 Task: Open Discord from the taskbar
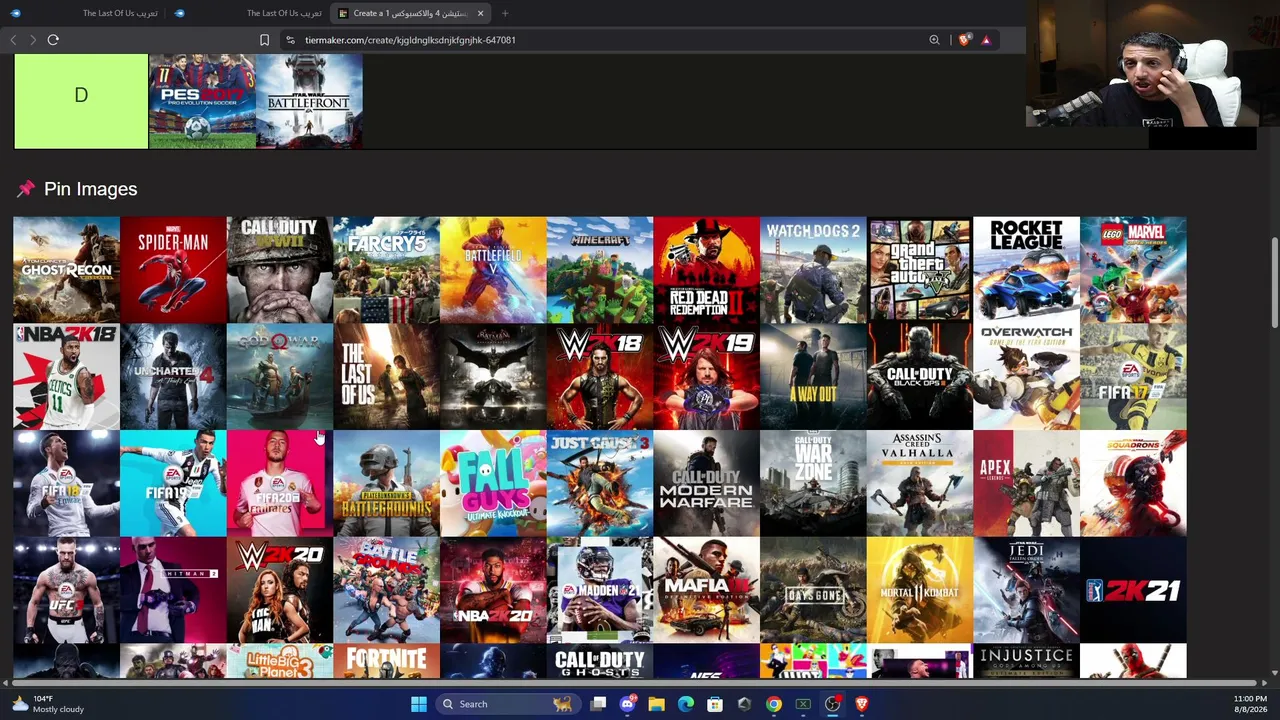click(x=627, y=704)
